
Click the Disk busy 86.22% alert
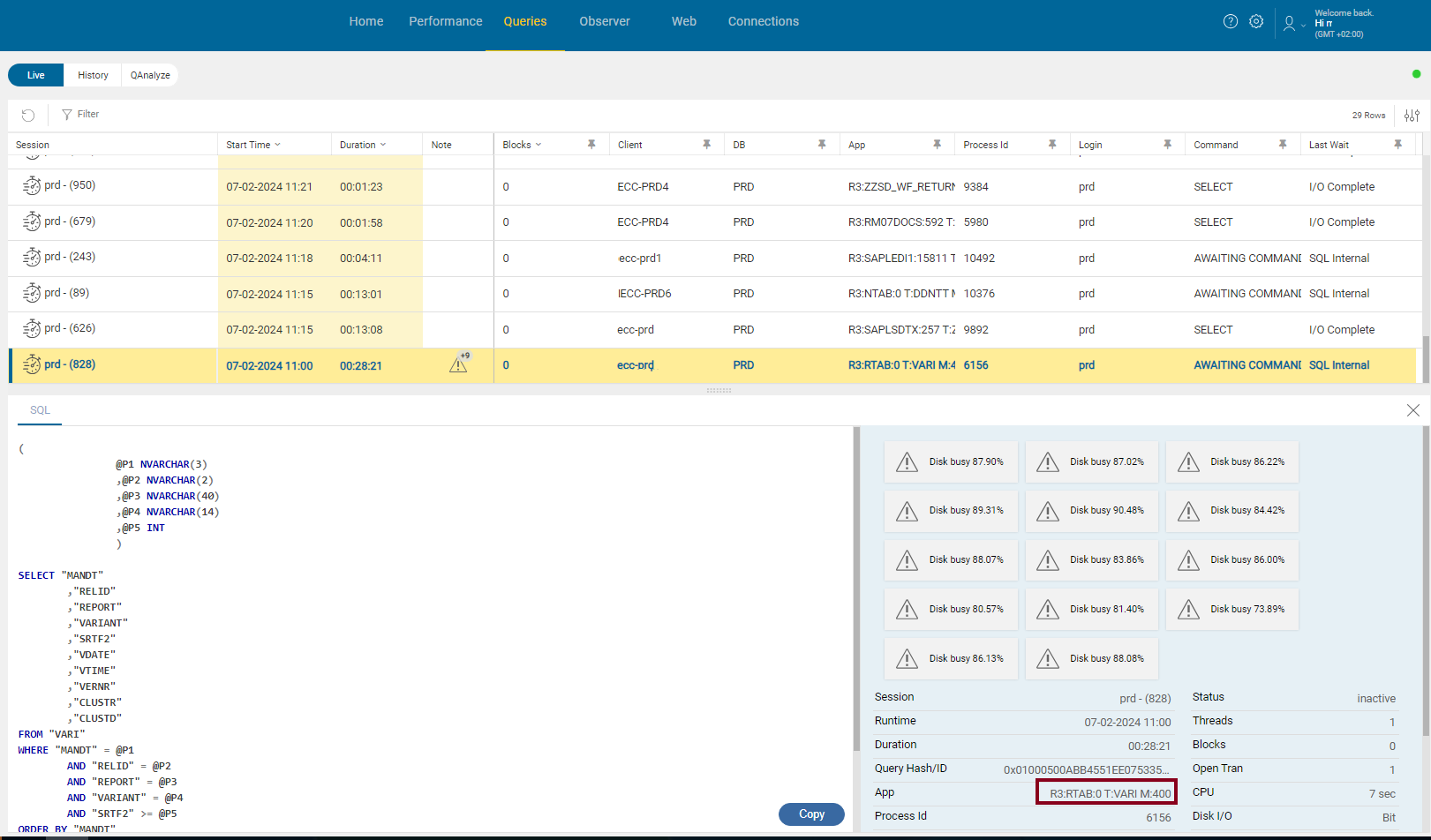[x=1231, y=461]
